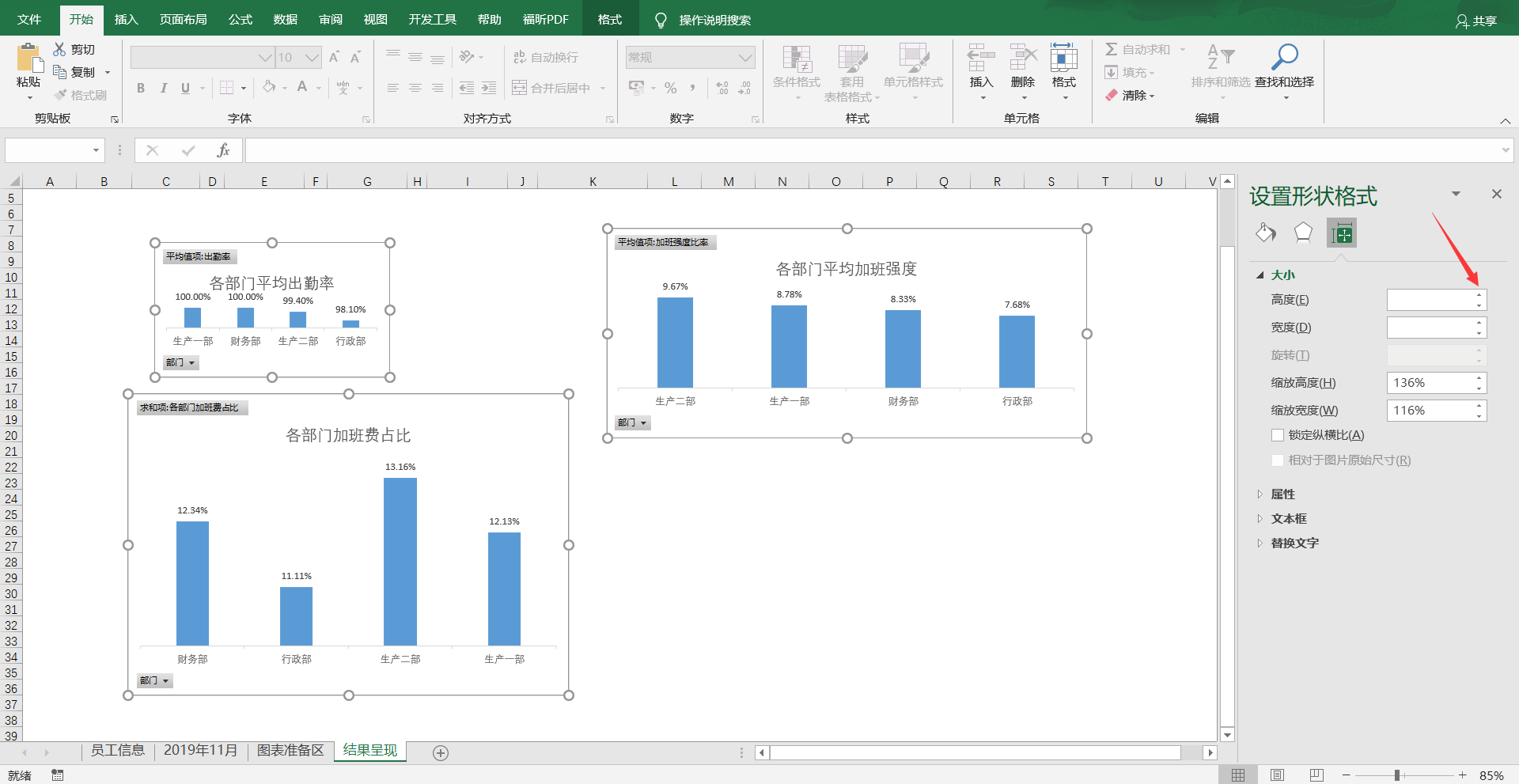The width and height of the screenshot is (1519, 784).
Task: Open the File menu tab
Action: coord(29,20)
